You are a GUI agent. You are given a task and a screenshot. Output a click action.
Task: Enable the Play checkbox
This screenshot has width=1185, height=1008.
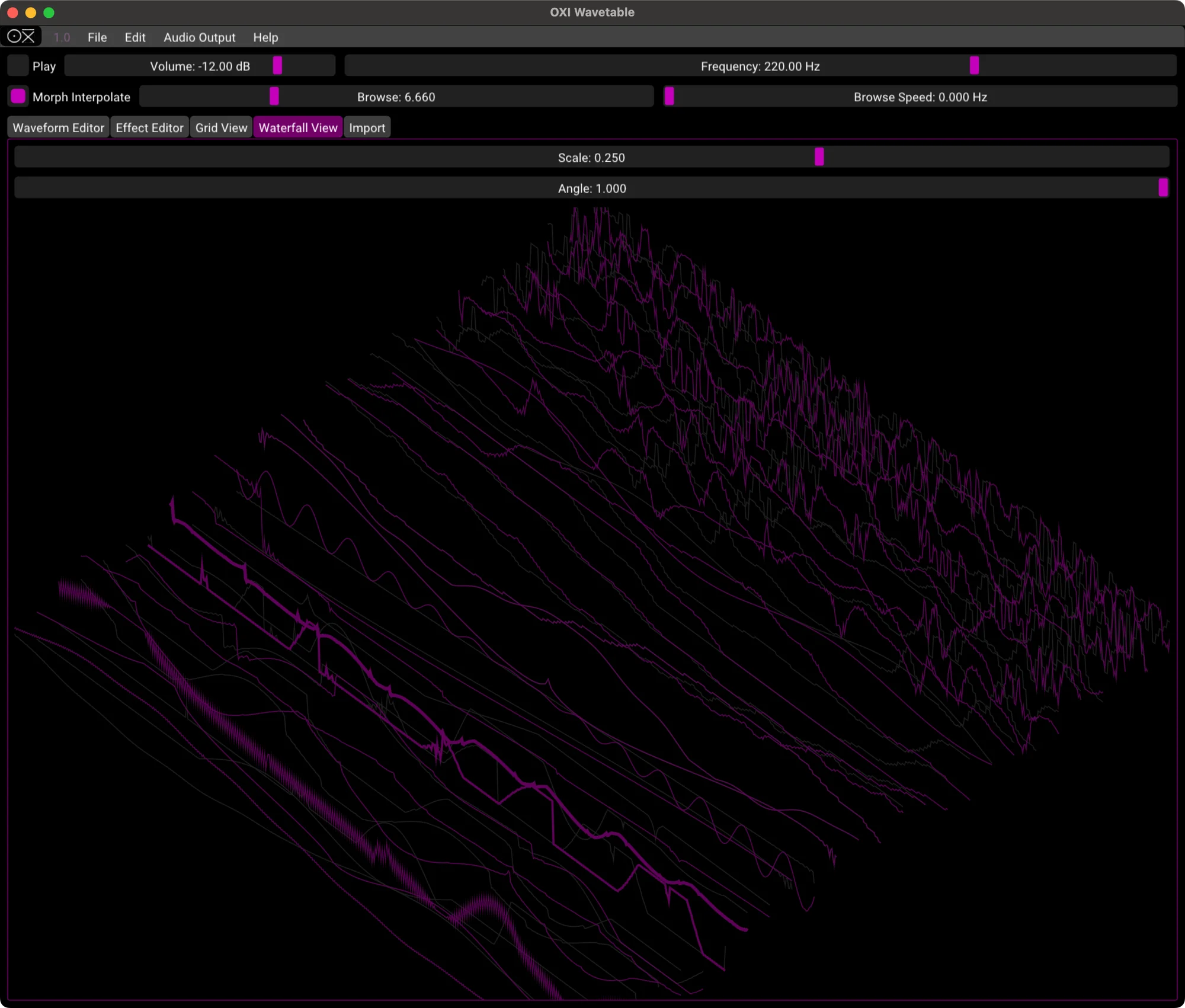(x=17, y=66)
